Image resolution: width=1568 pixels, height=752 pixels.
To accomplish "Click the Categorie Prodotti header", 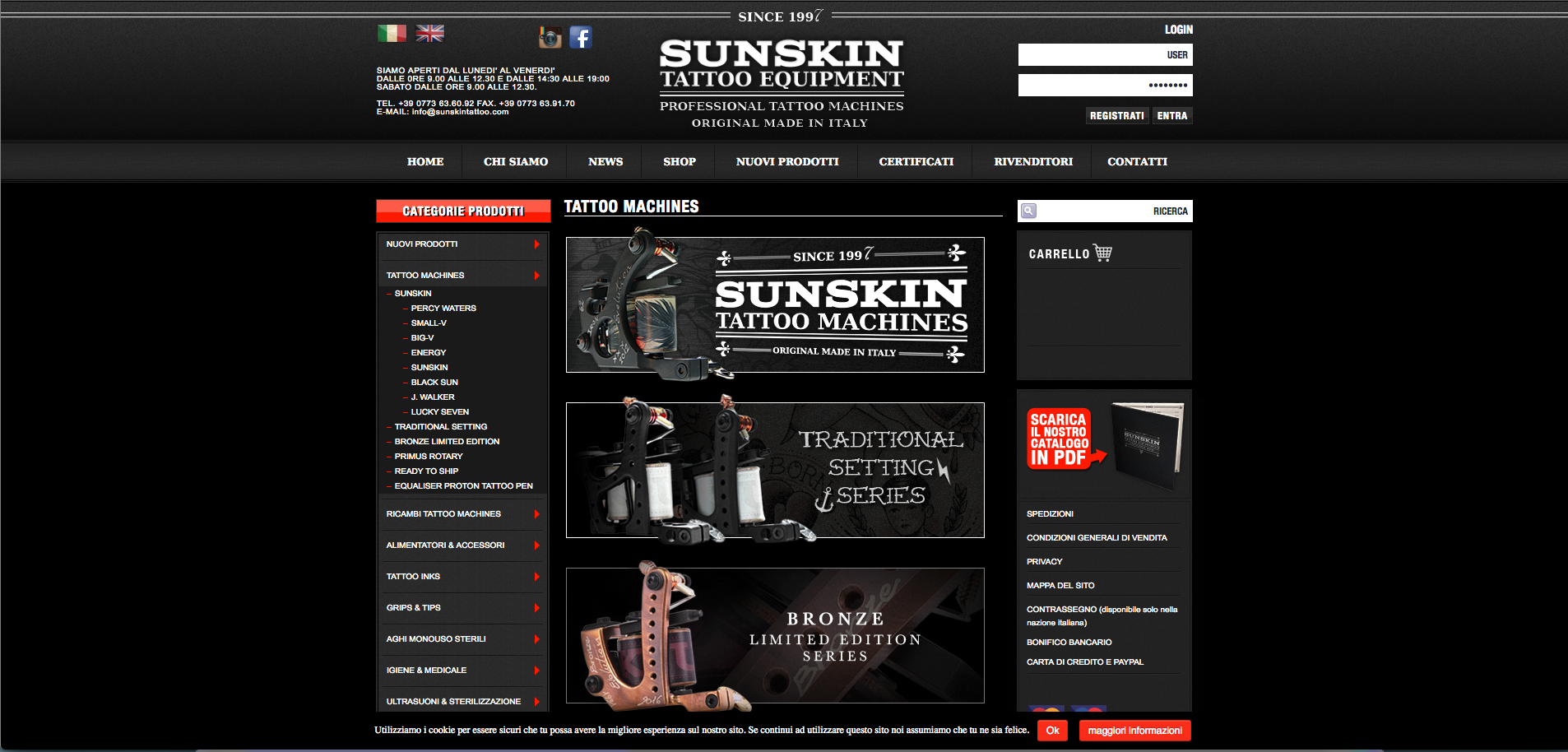I will (x=463, y=211).
